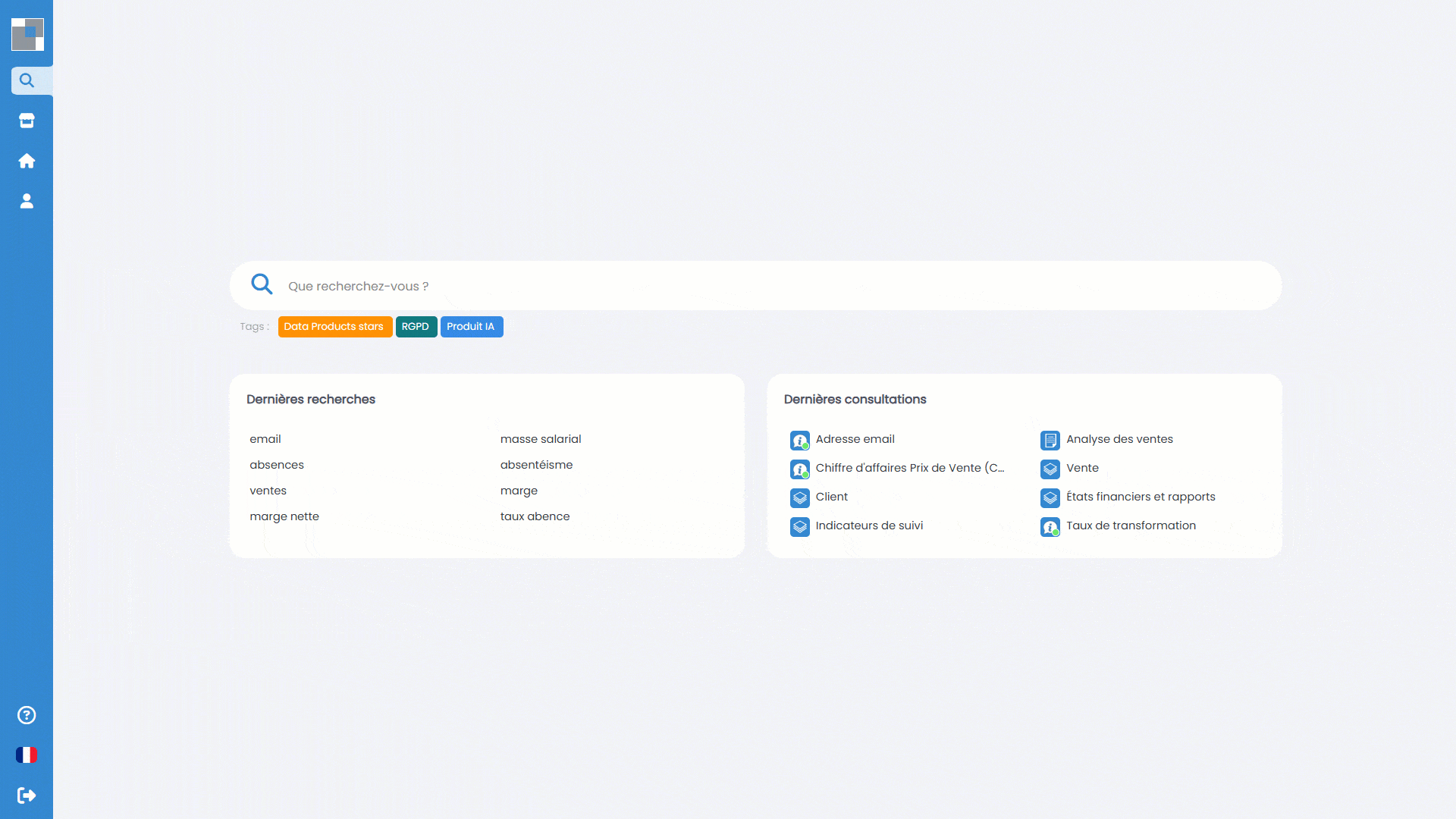Go to the home page icon
The image size is (1456, 819).
(27, 161)
